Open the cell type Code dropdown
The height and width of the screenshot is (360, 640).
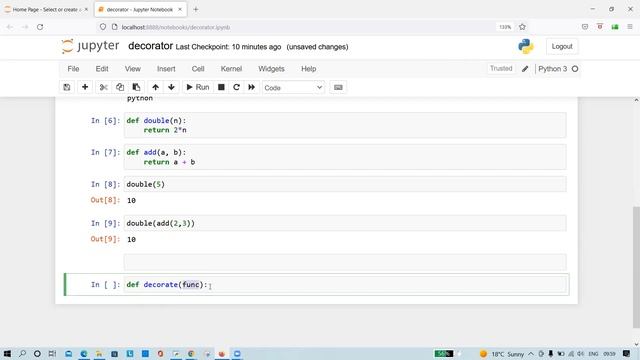293,88
